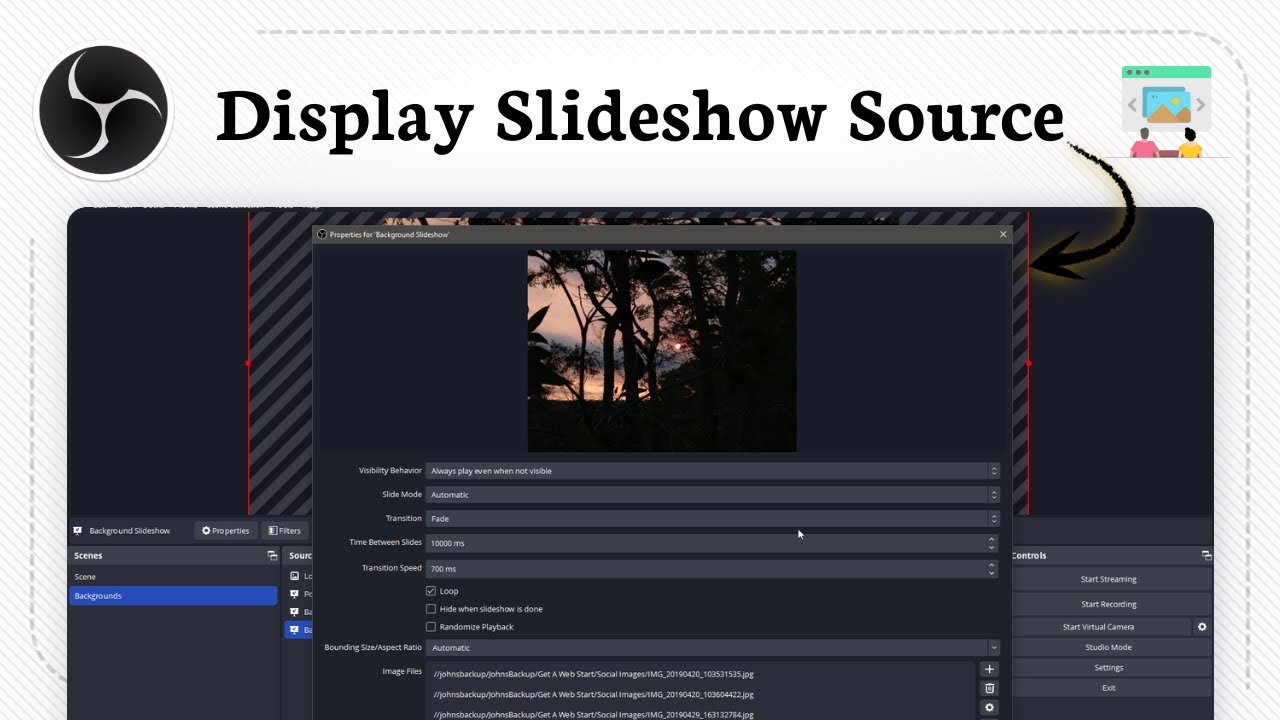Click the right red handle on canvas preview
Viewport: 1280px width, 720px height.
click(1028, 363)
